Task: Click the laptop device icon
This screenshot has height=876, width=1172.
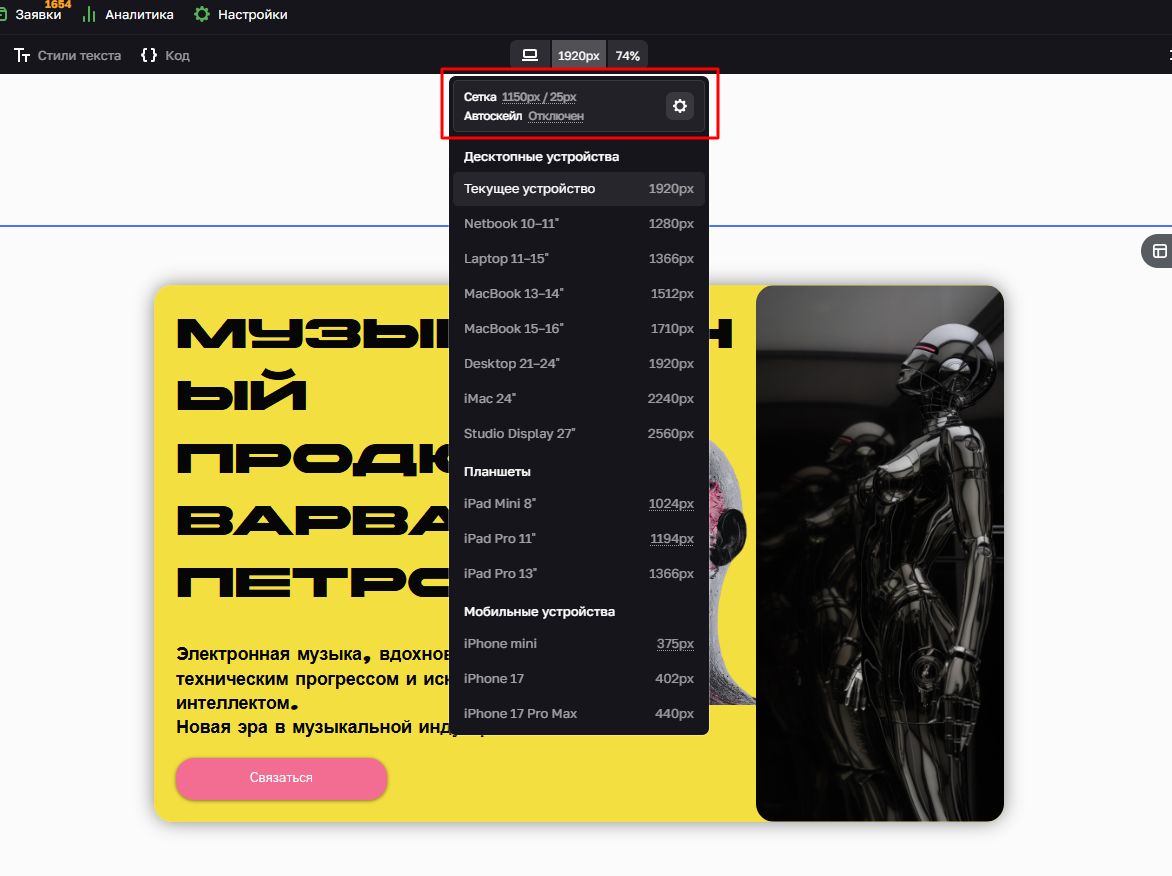Action: (530, 55)
